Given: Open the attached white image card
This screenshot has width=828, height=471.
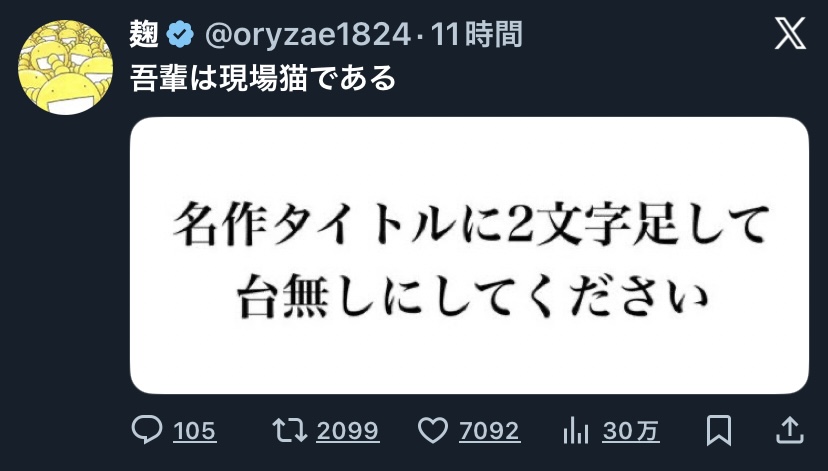Looking at the screenshot, I should 469,256.
